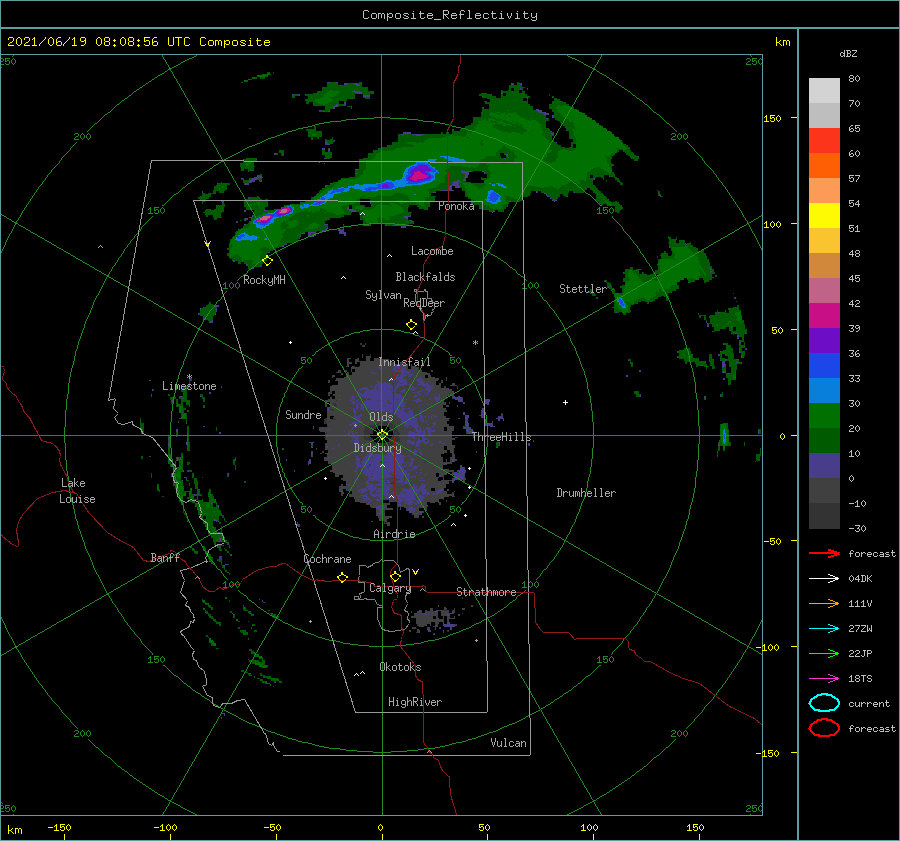Click the red swatch in dBZ scale

(824, 141)
